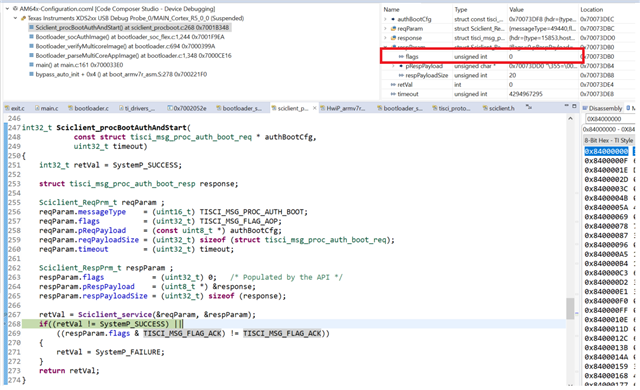
Task: Click the editor vertical scrollbar thumb
Action: [x=570, y=309]
